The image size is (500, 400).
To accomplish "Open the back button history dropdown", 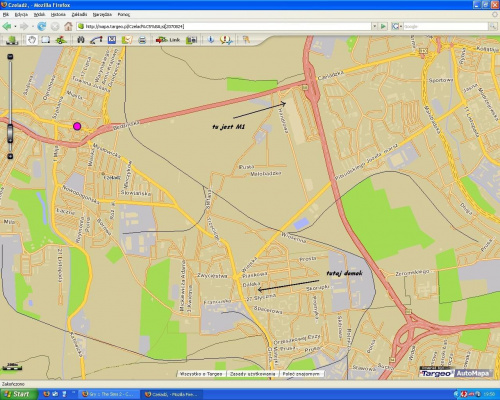I will (x=15, y=26).
